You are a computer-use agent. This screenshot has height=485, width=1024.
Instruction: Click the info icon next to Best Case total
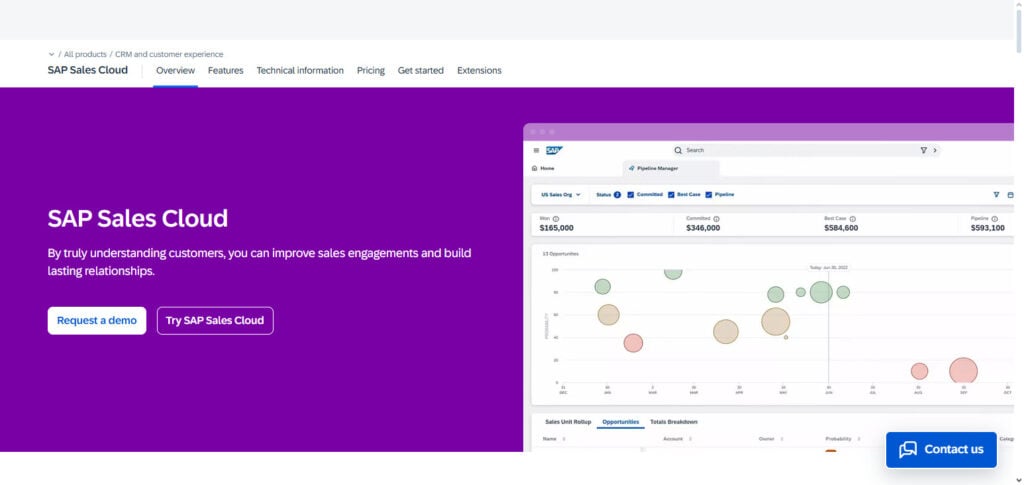(x=853, y=219)
